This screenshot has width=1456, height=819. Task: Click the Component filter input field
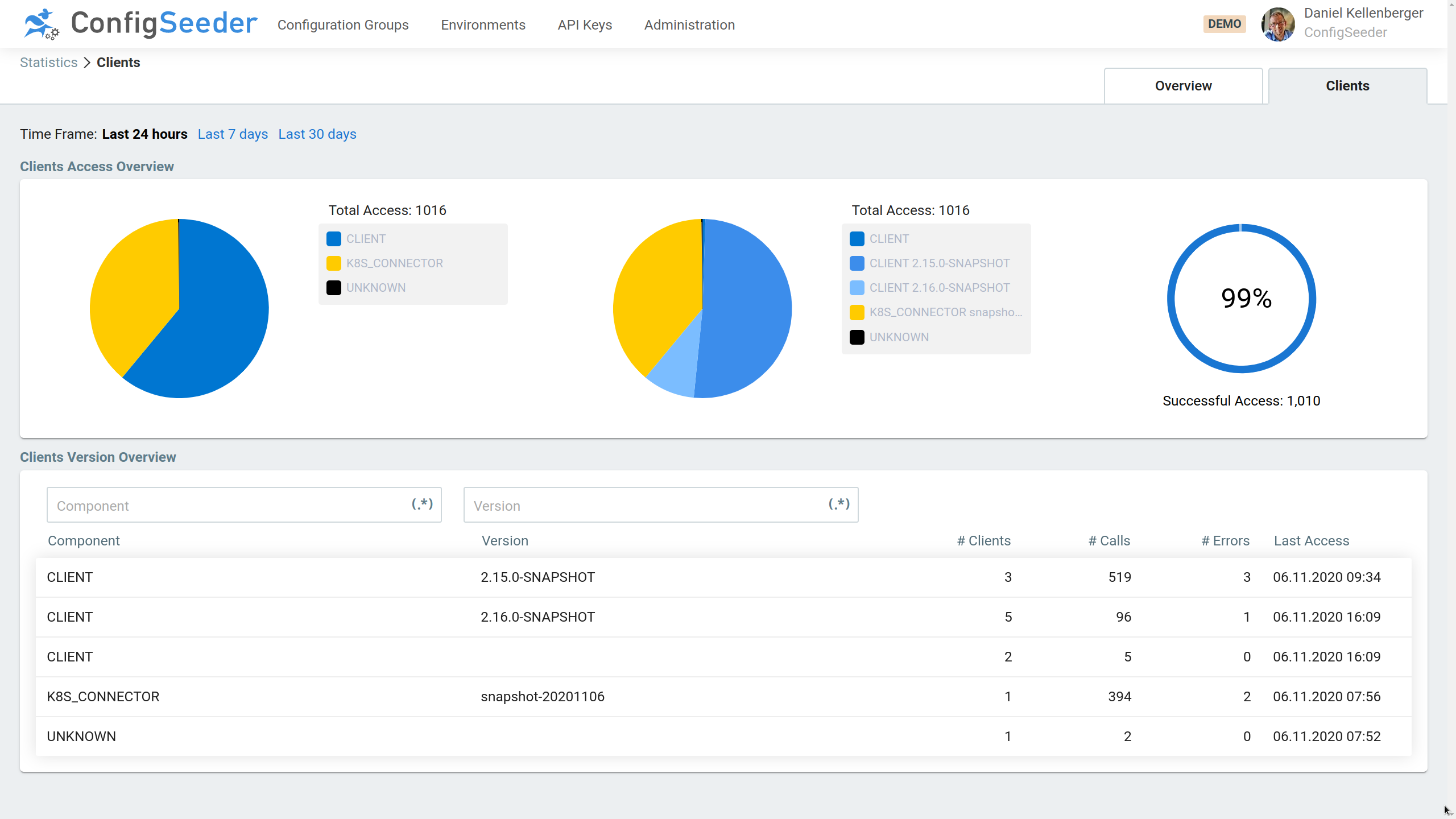[x=245, y=505]
